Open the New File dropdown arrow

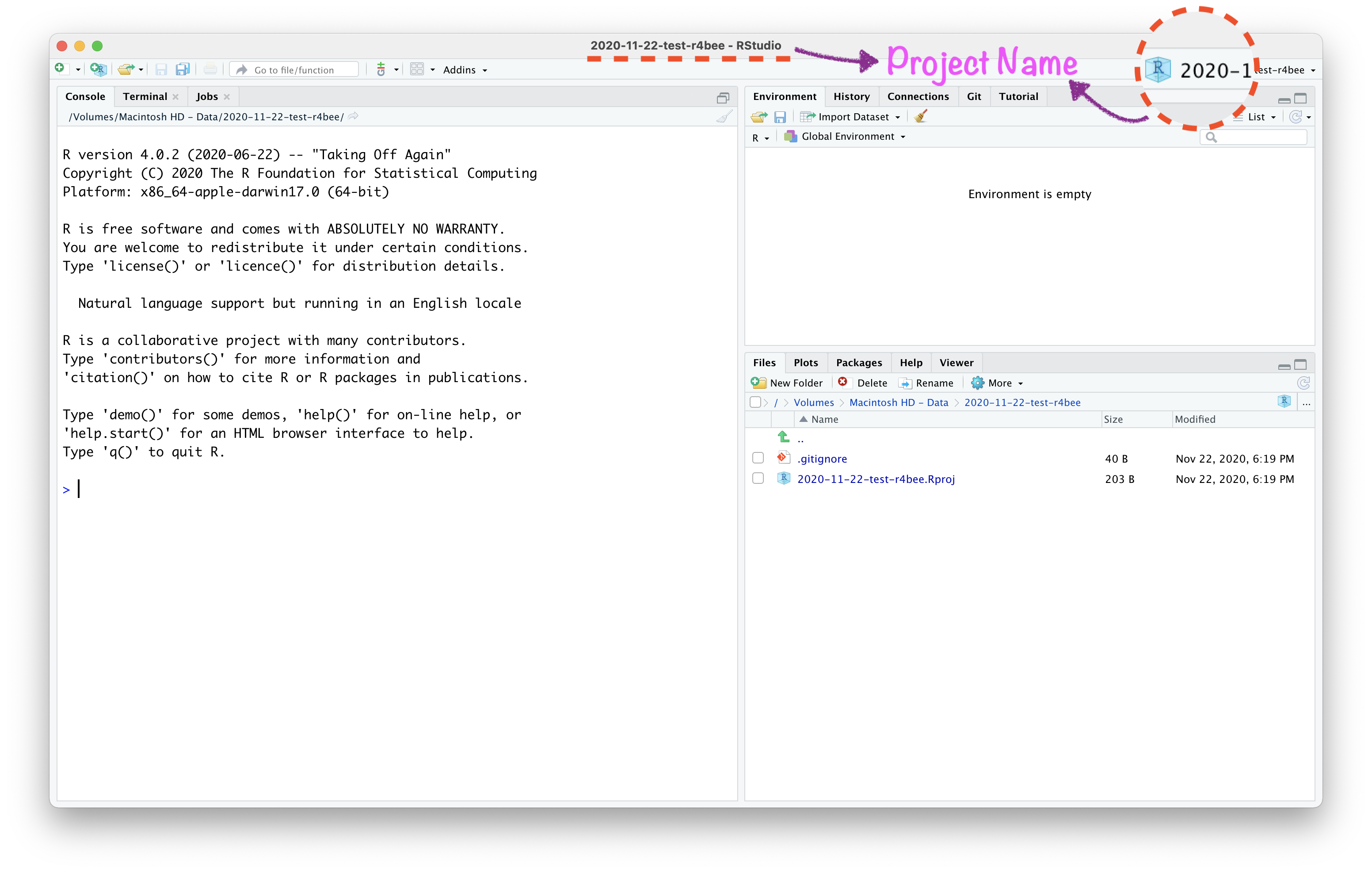[78, 70]
